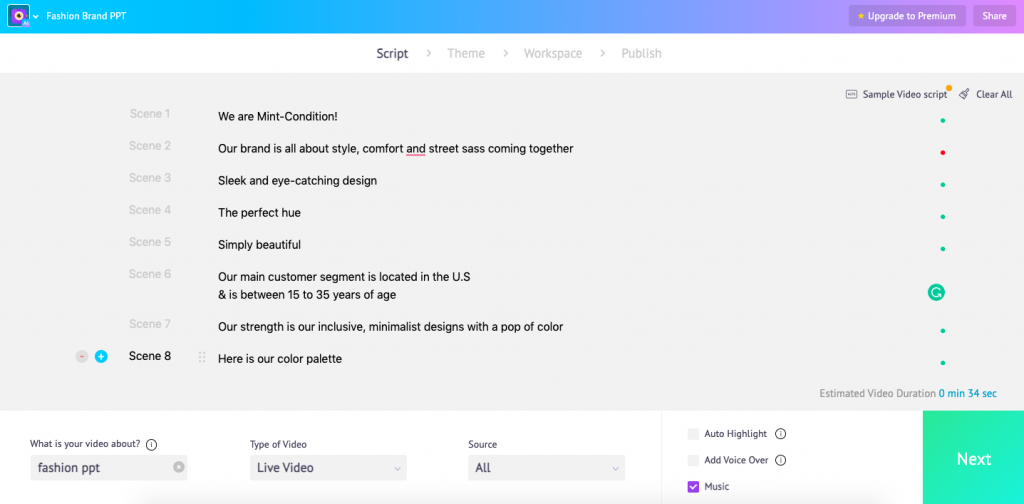Go to the Publish step
The image size is (1024, 504).
(x=641, y=54)
